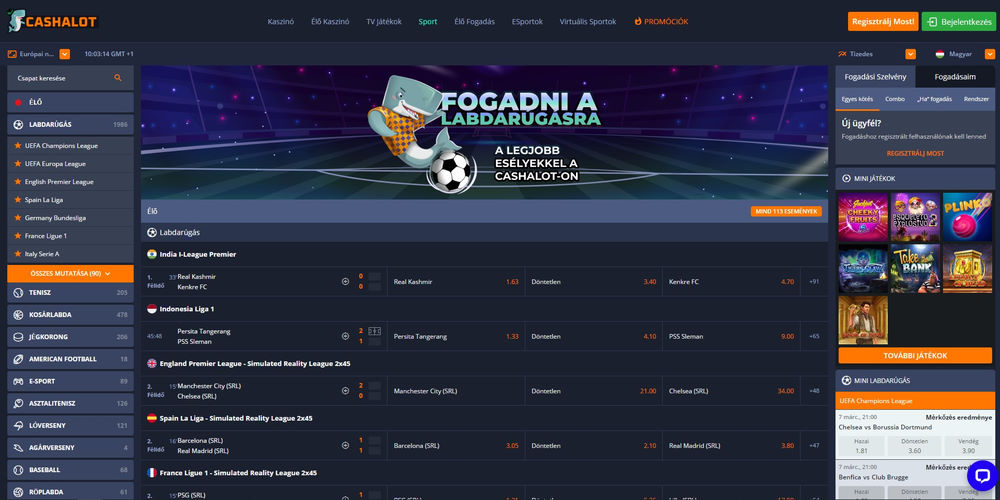Click the Regisztrálj Most! button

[x=883, y=22]
